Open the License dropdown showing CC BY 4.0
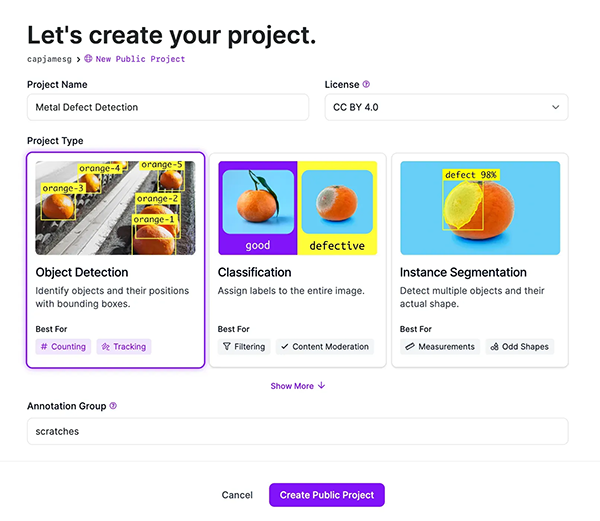 point(446,107)
